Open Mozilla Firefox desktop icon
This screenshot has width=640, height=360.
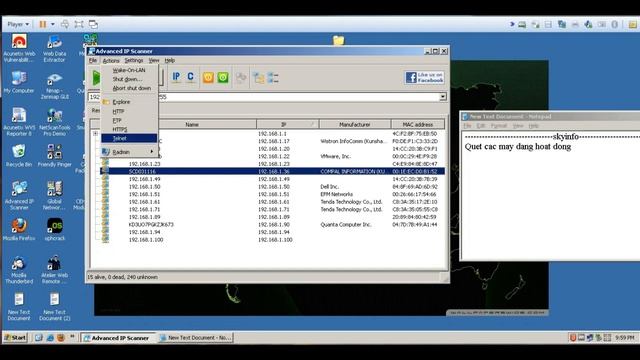click(19, 229)
